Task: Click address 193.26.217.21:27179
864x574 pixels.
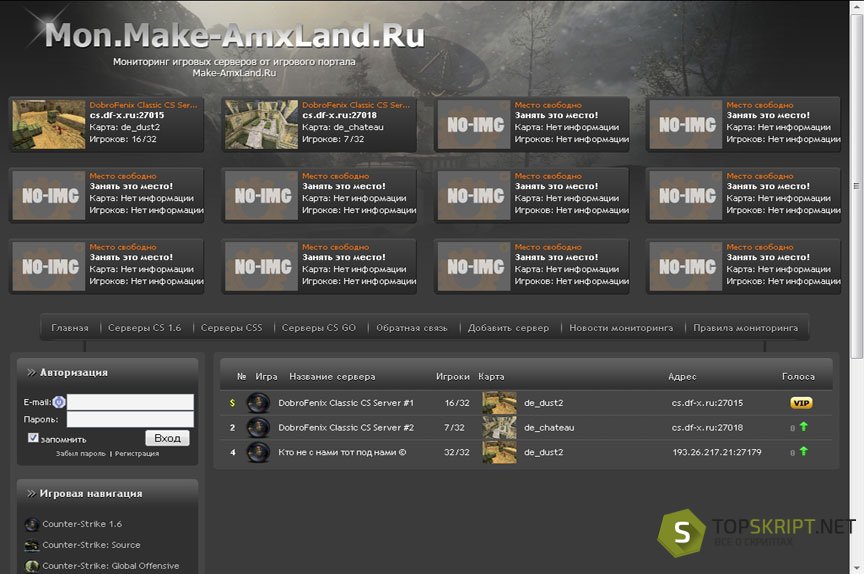Action: [717, 452]
